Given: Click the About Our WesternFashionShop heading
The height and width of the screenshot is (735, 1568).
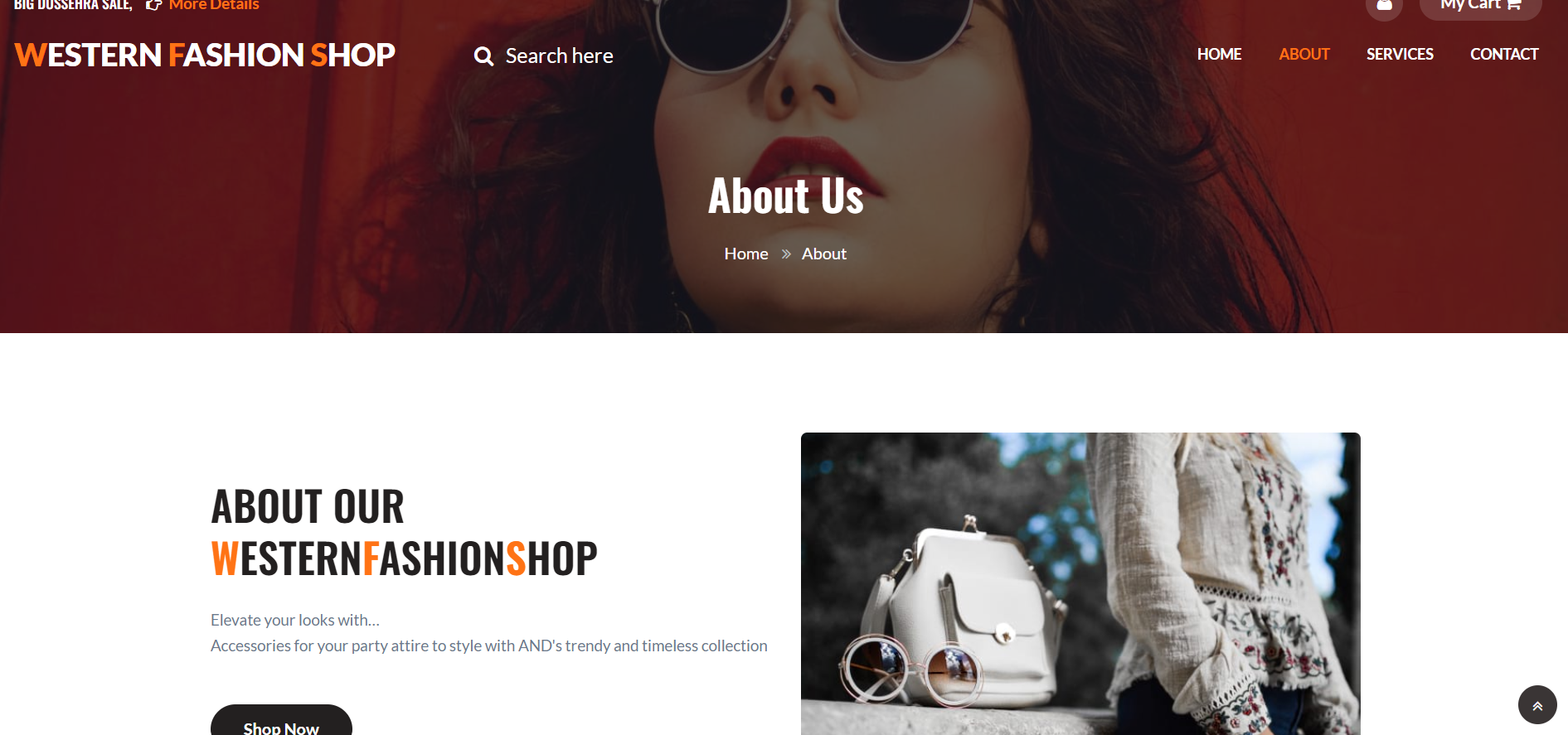Looking at the screenshot, I should (x=404, y=532).
